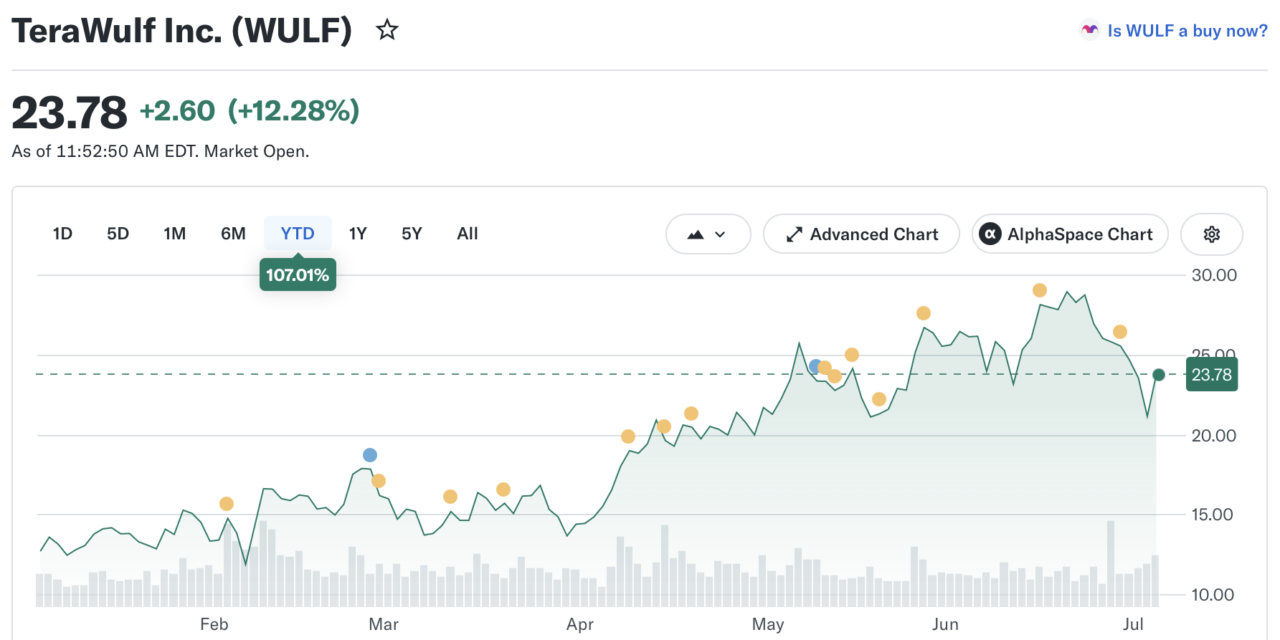Click the 23.78 price label on axis
1280x640 pixels.
point(1212,374)
